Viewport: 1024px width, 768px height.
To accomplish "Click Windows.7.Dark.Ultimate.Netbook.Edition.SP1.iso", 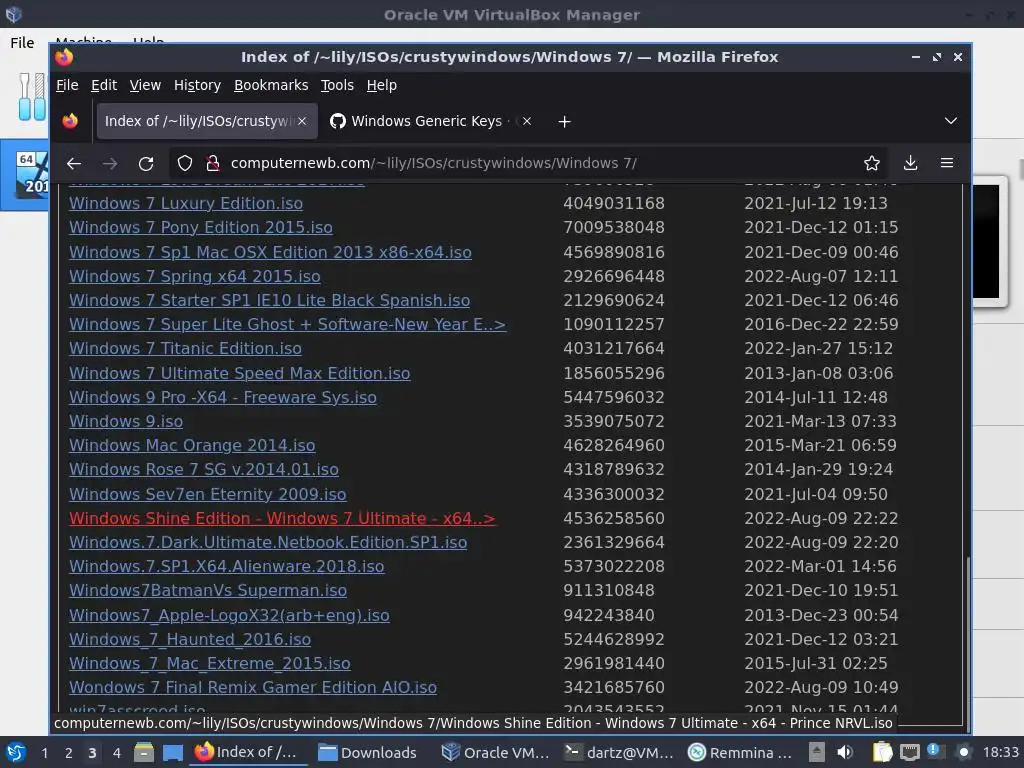I will 268,543.
